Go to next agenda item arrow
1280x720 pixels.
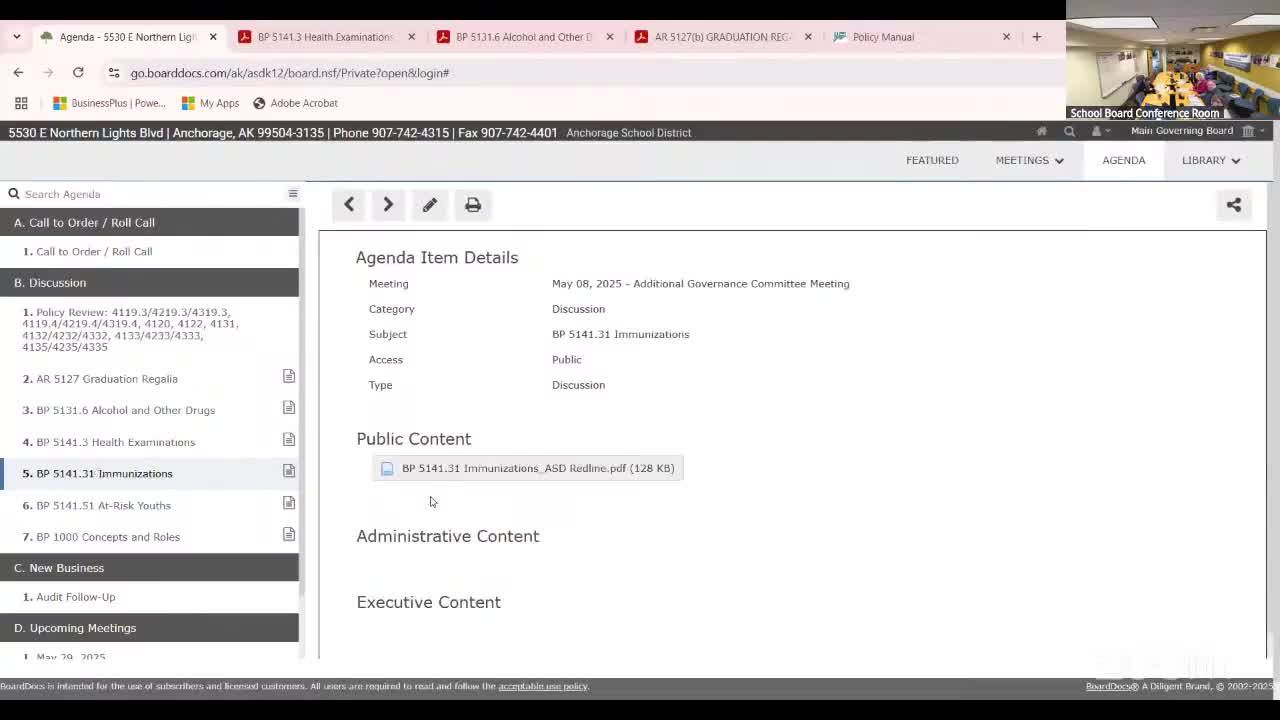point(388,205)
